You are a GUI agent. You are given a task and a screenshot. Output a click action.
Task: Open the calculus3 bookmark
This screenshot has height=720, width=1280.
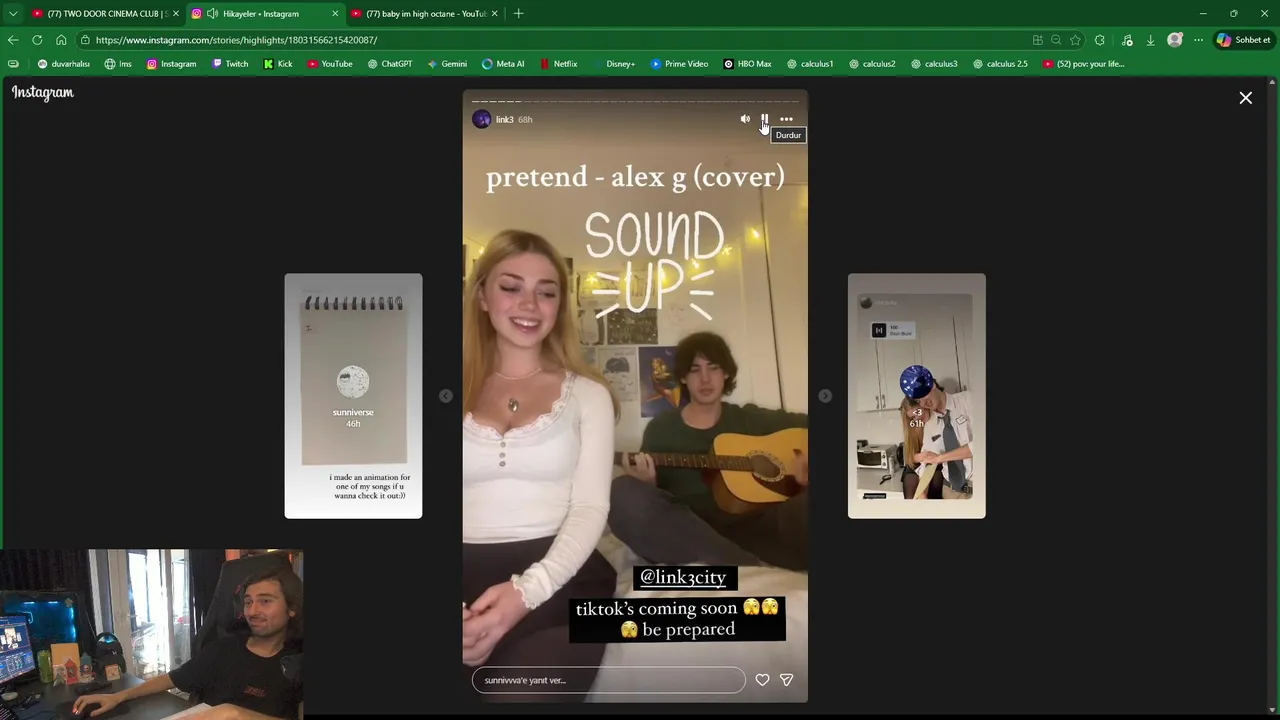pos(934,64)
